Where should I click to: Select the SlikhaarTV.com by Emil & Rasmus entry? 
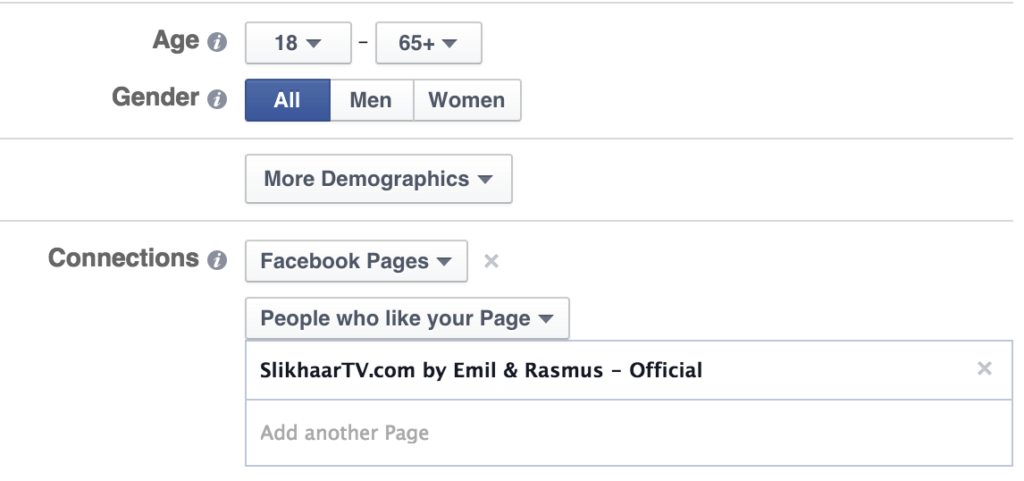coord(629,370)
